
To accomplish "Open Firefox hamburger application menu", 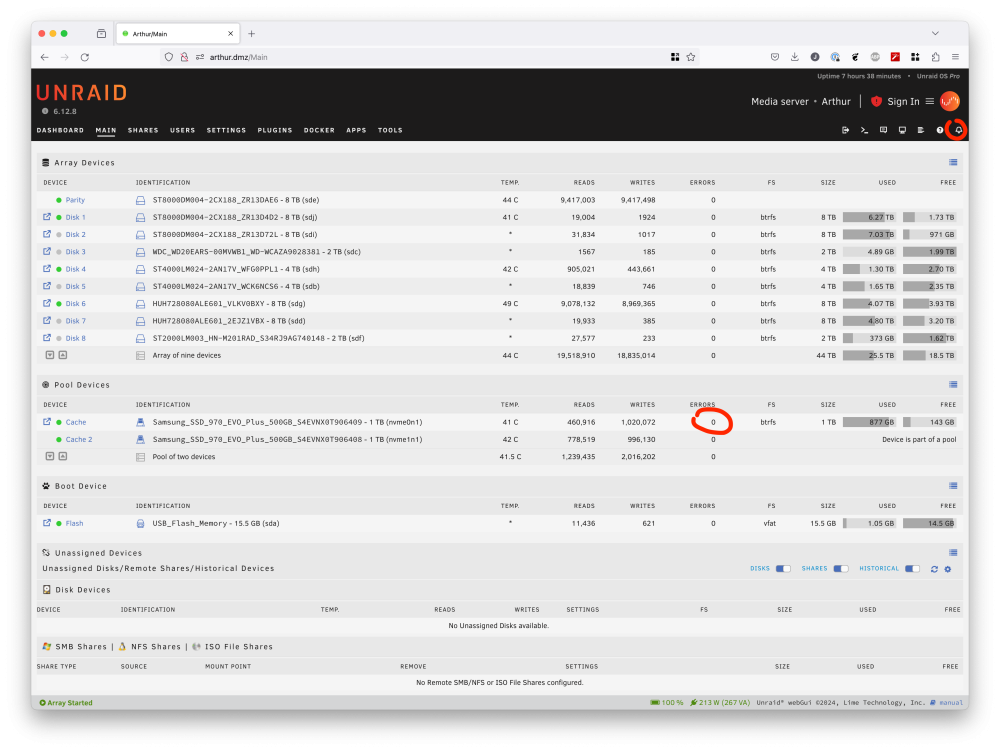I will 955,57.
